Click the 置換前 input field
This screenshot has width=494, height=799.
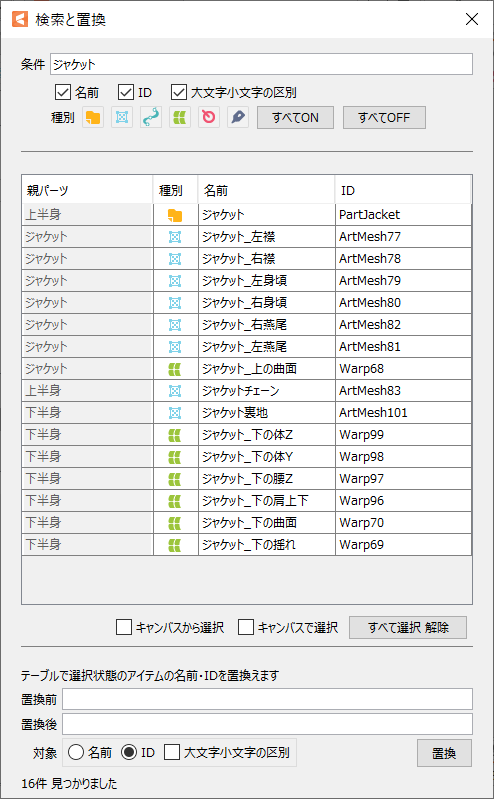[x=267, y=699]
